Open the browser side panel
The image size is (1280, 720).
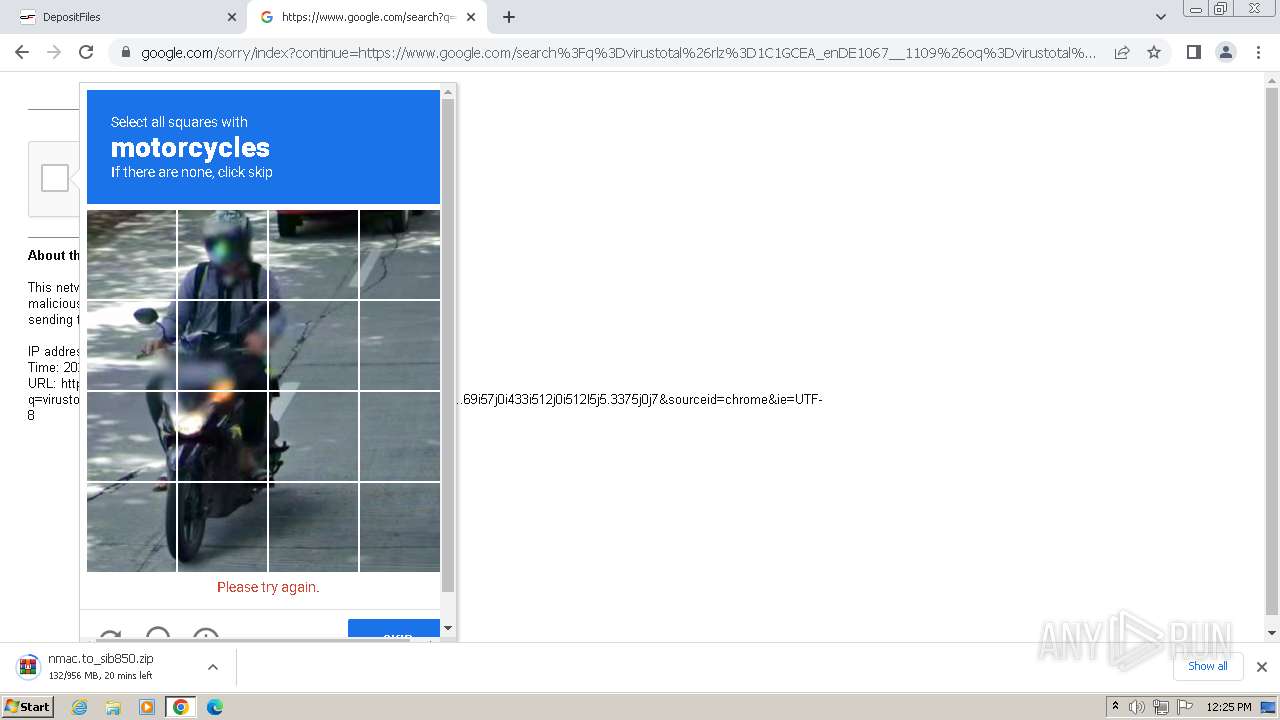tap(1193, 52)
